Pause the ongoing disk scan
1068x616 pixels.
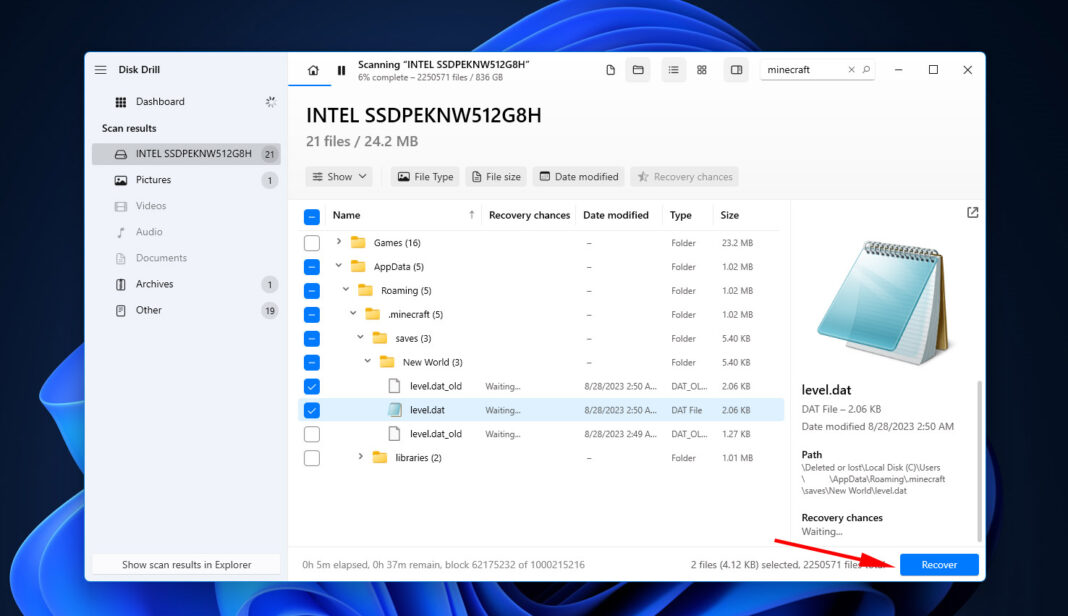click(341, 70)
